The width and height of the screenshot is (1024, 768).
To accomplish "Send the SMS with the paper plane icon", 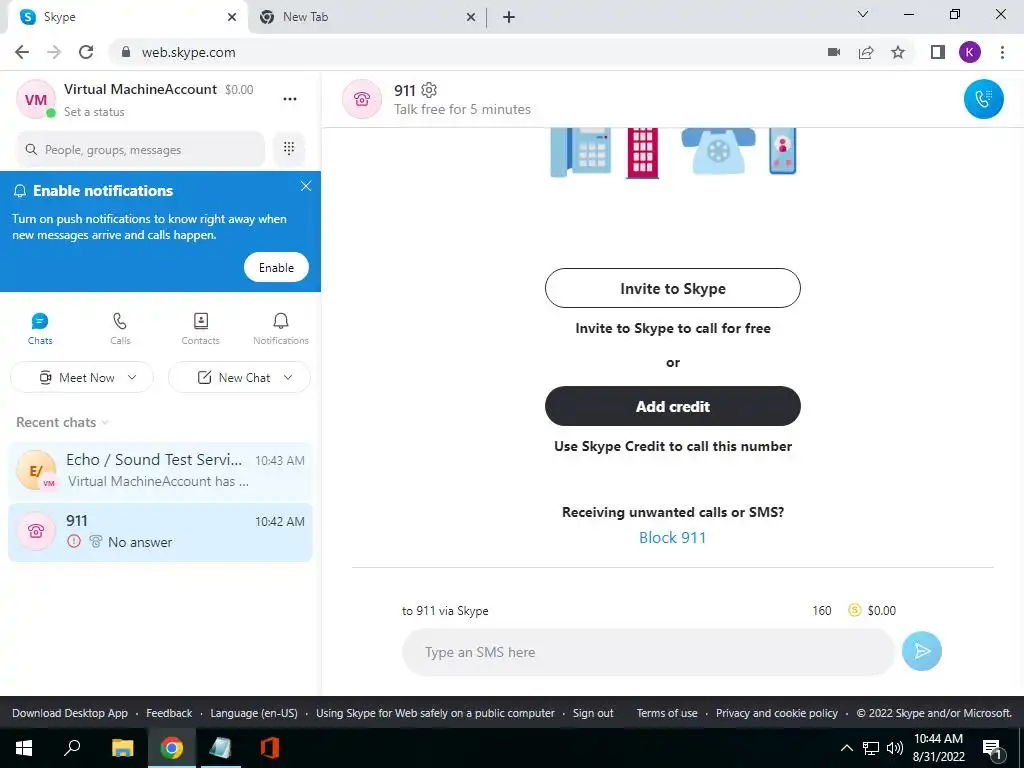I will coord(921,651).
